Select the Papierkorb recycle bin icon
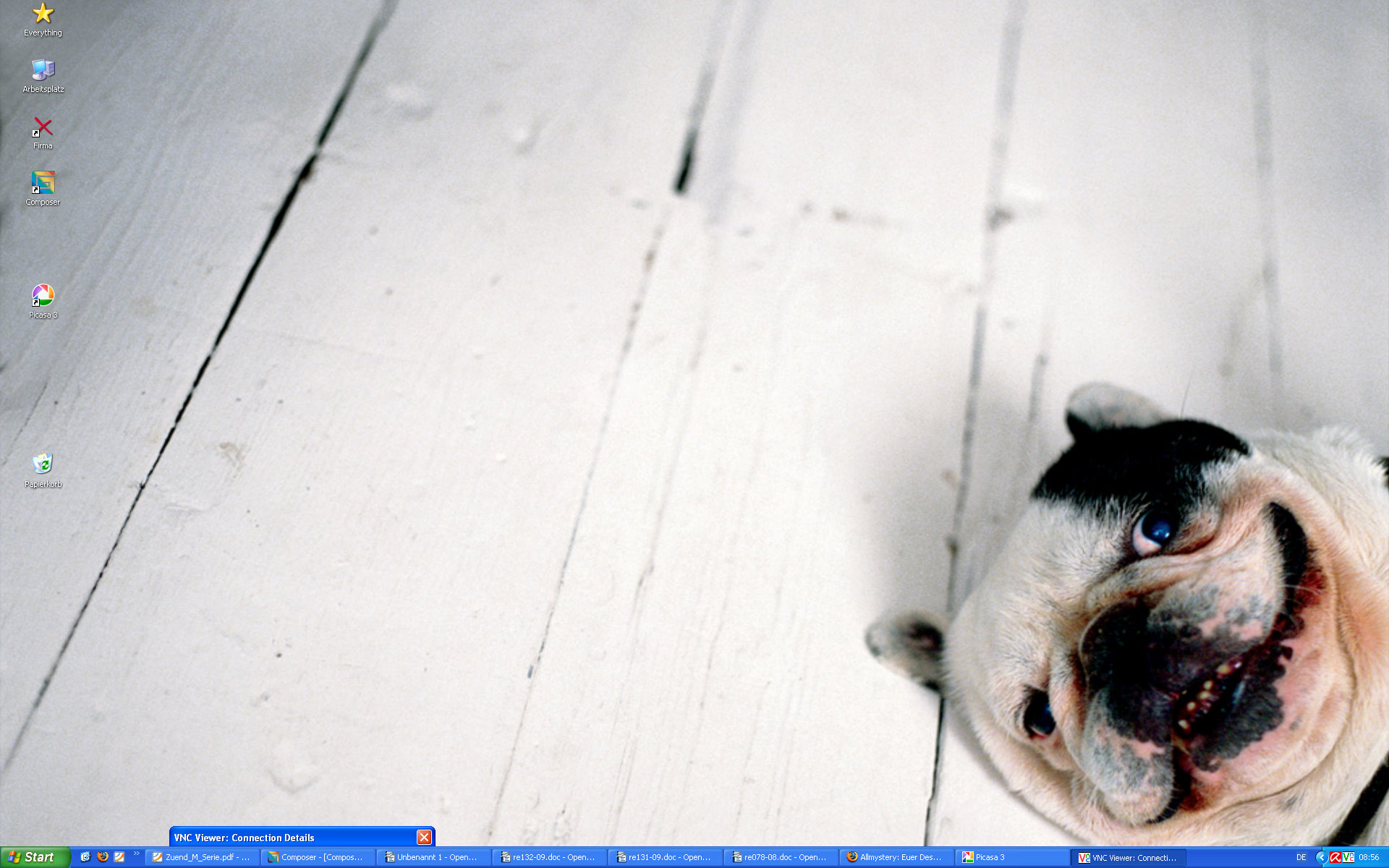This screenshot has height=868, width=1389. (x=43, y=470)
